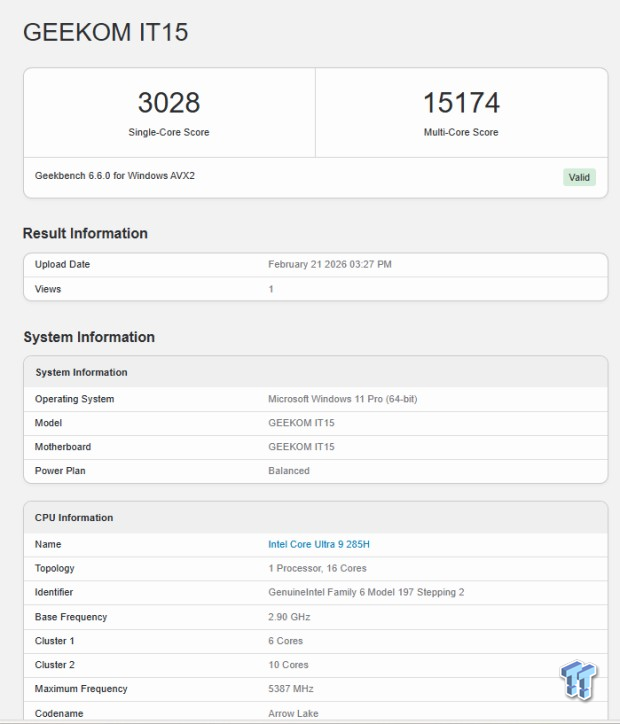Select the 2.90 GHz value

point(289,617)
